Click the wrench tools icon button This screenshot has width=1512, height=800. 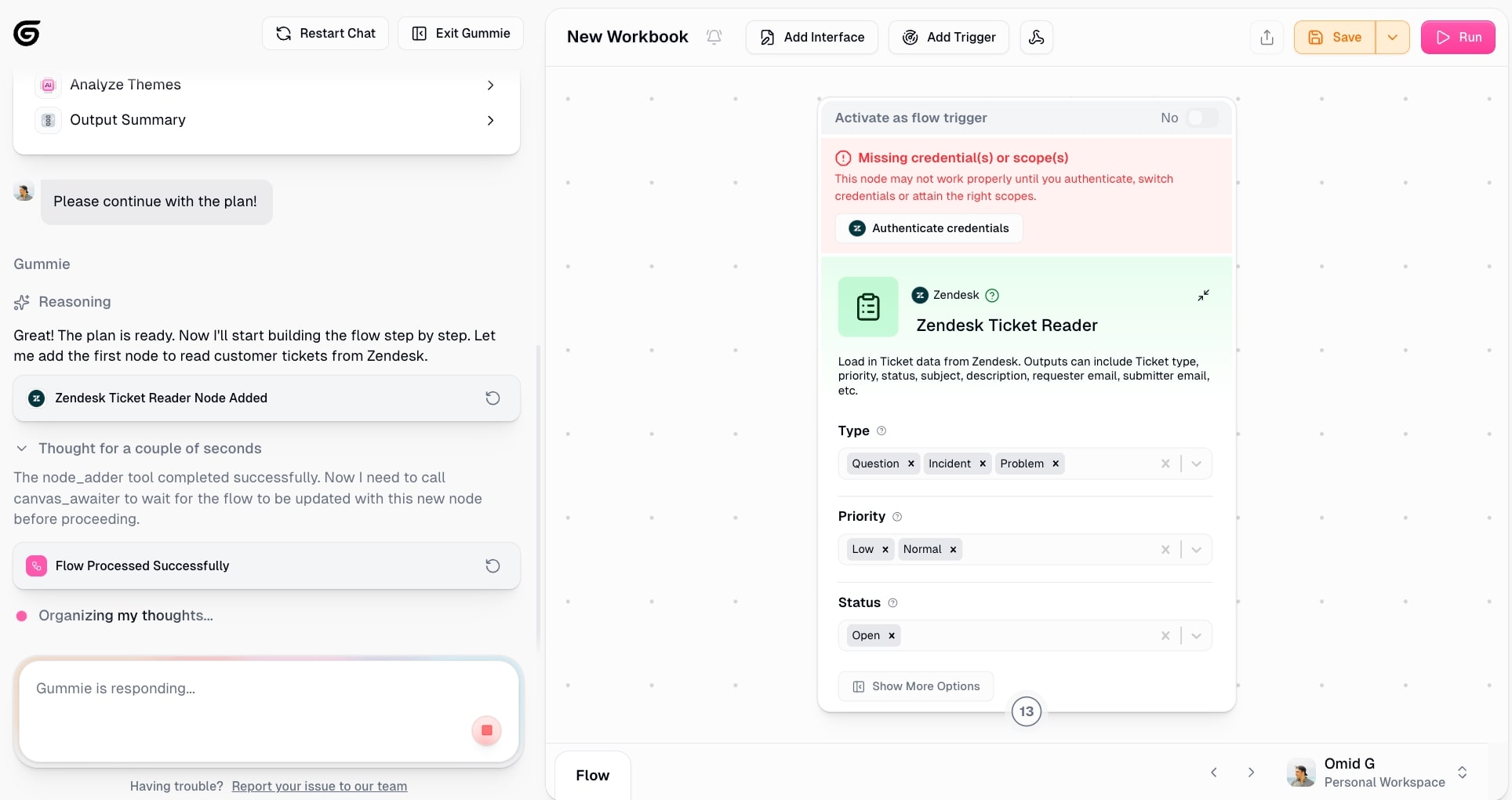tap(1036, 37)
